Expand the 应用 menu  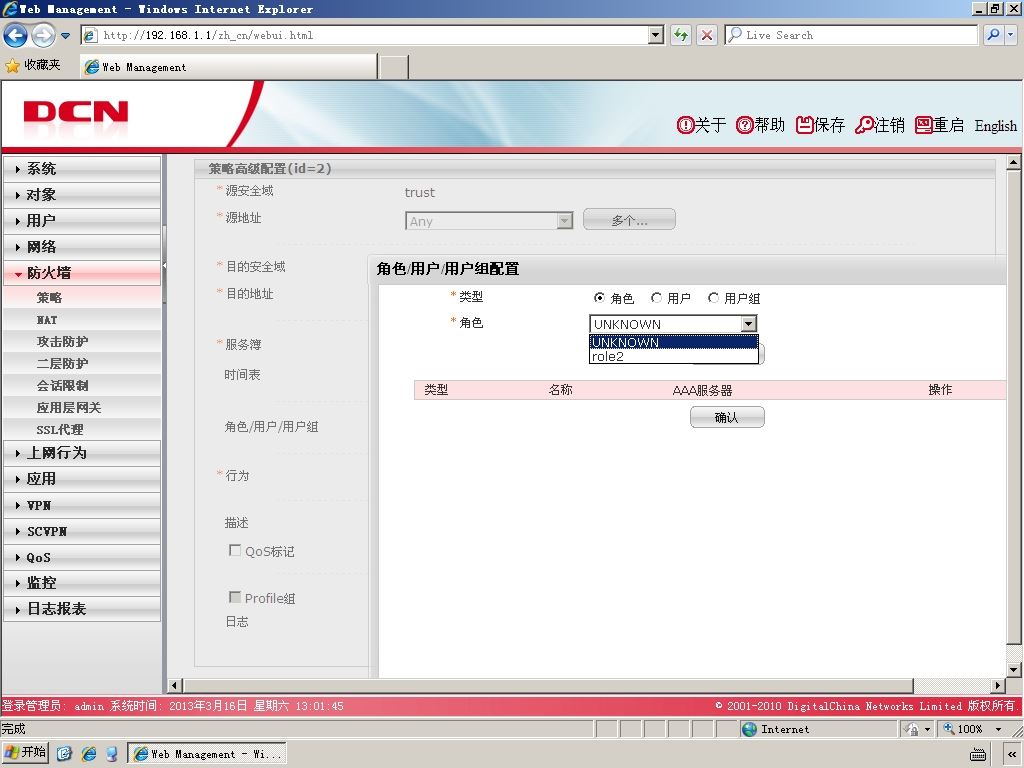click(82, 479)
